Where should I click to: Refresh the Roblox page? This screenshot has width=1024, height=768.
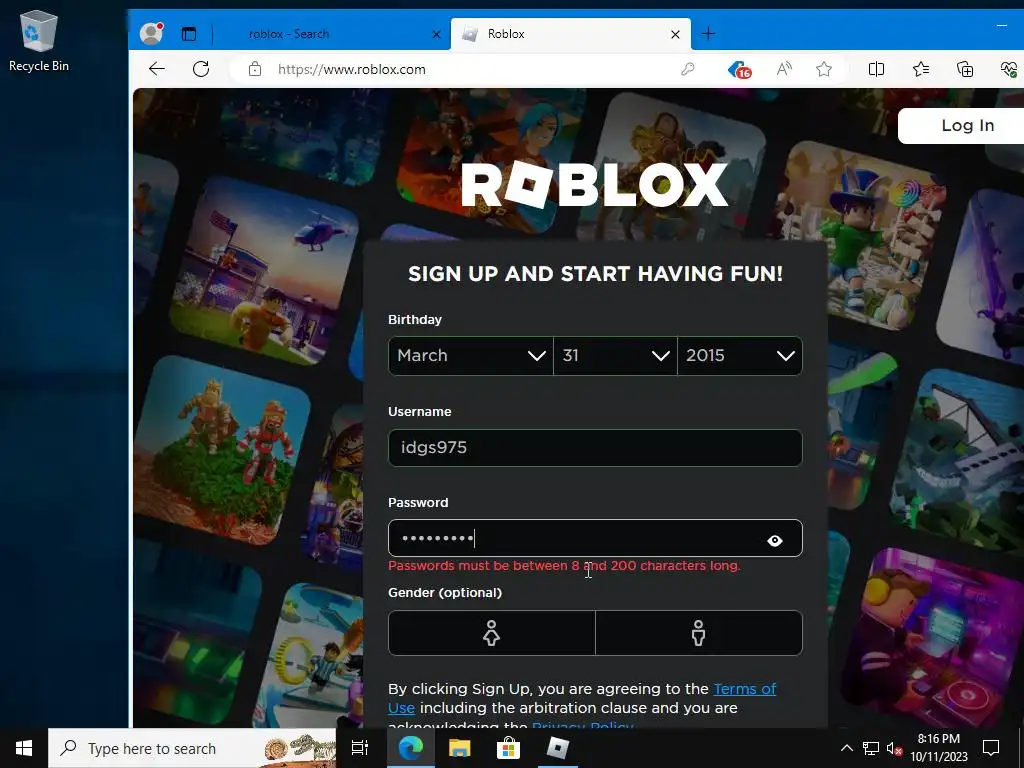point(201,69)
